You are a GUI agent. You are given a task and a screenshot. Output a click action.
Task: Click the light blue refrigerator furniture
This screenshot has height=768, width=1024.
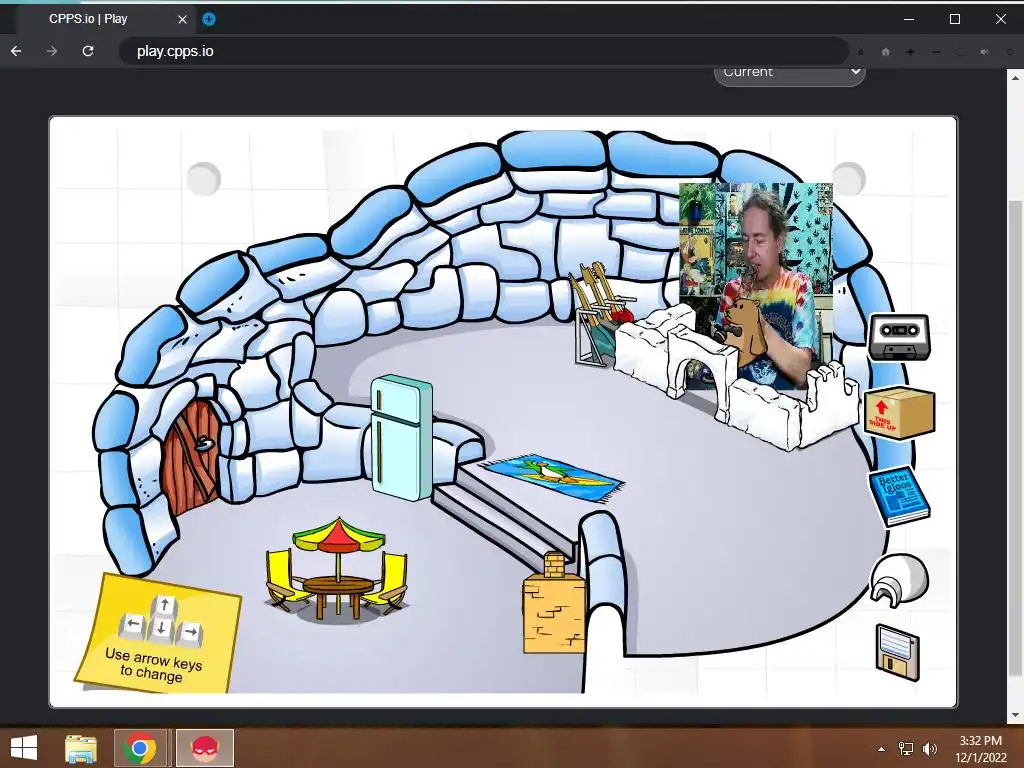pyautogui.click(x=402, y=438)
